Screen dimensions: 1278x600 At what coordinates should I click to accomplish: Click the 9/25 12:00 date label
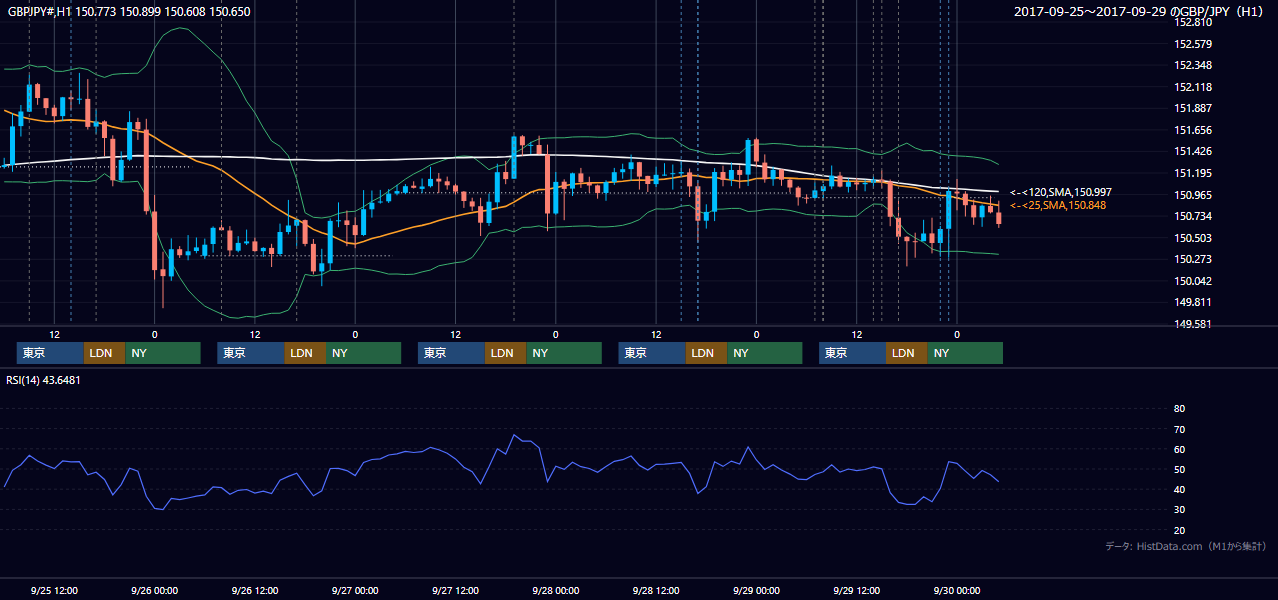tap(55, 590)
